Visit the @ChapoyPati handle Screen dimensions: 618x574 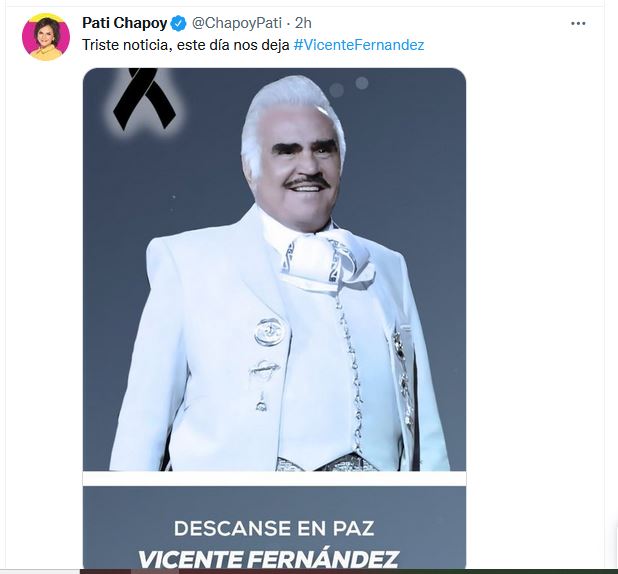point(236,23)
